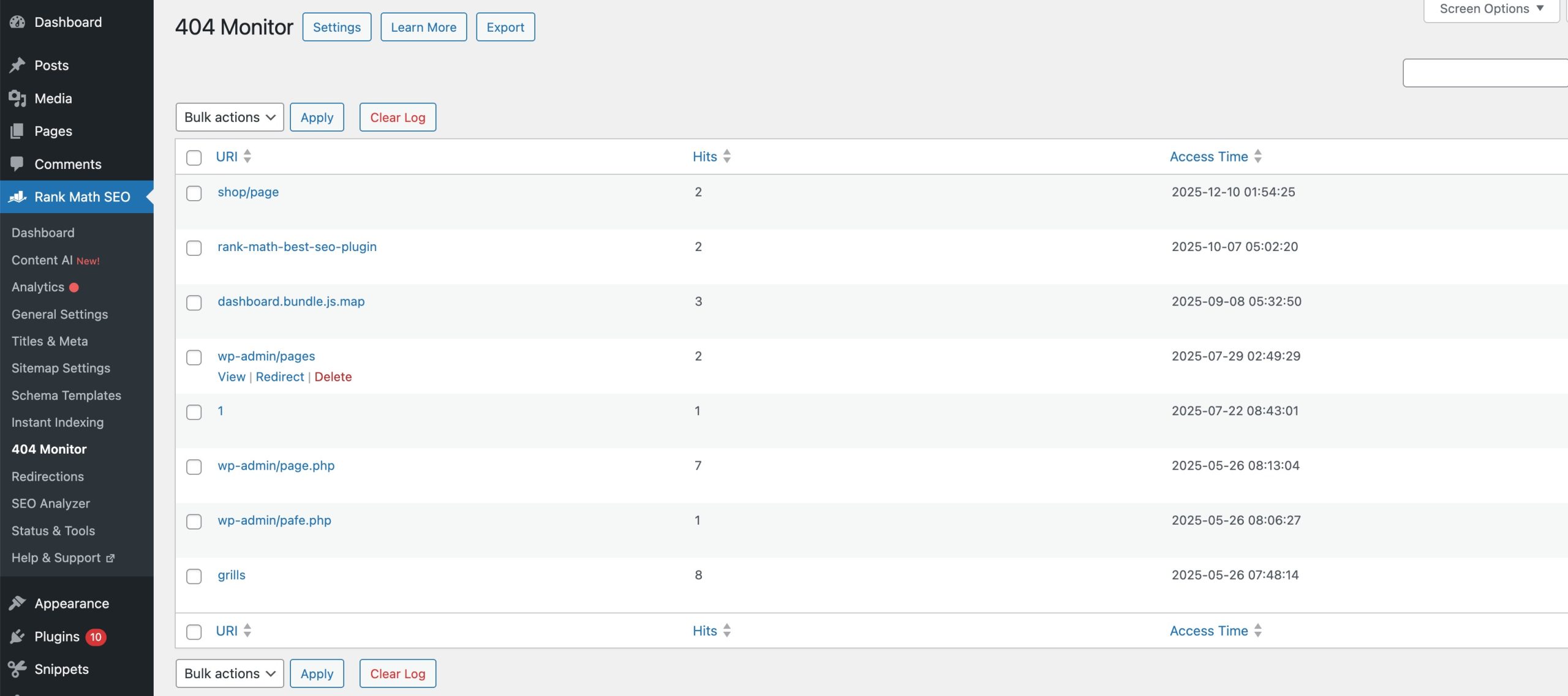
Task: Click the search input field
Action: coord(1485,73)
